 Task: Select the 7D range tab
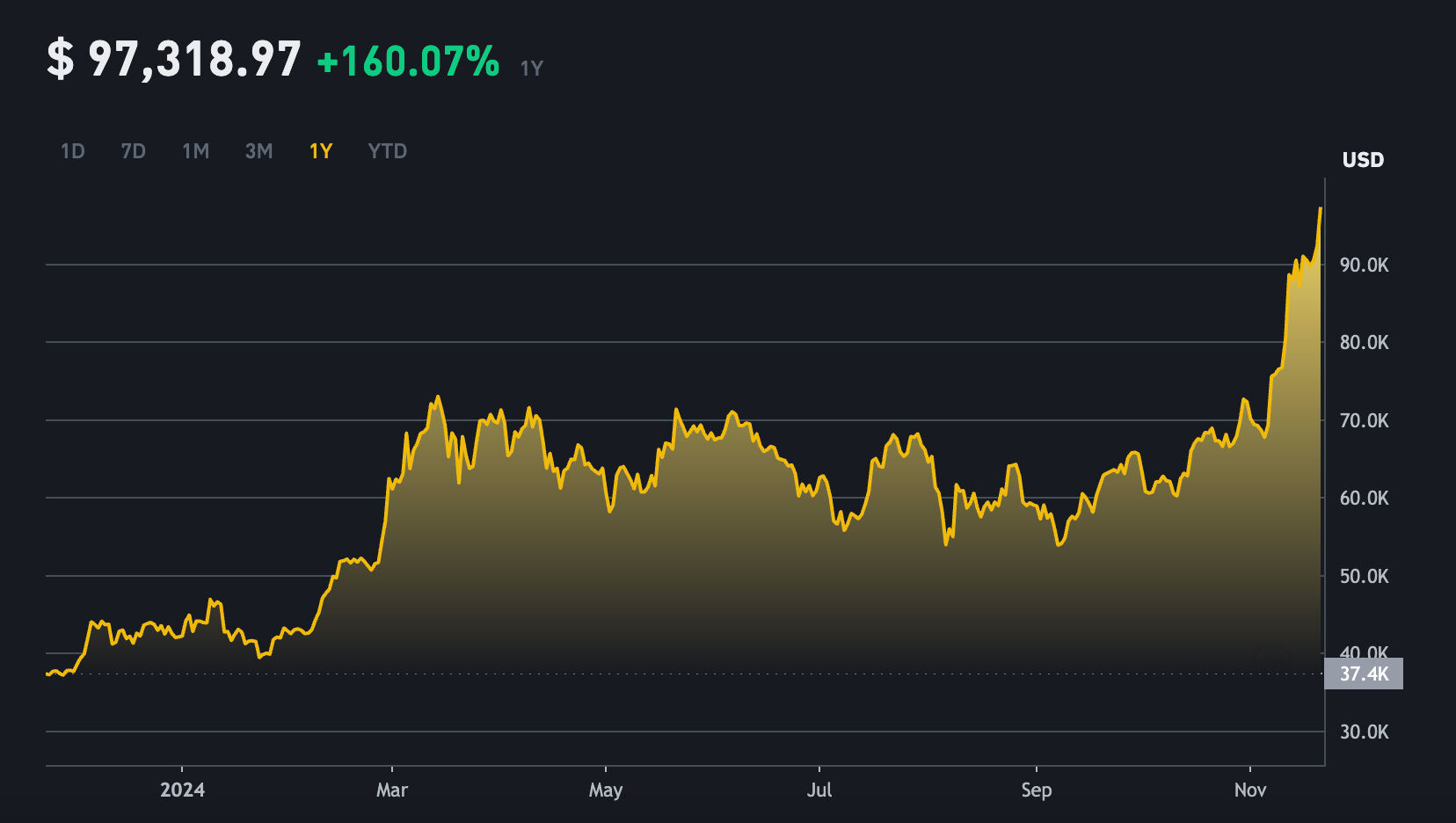pos(133,151)
